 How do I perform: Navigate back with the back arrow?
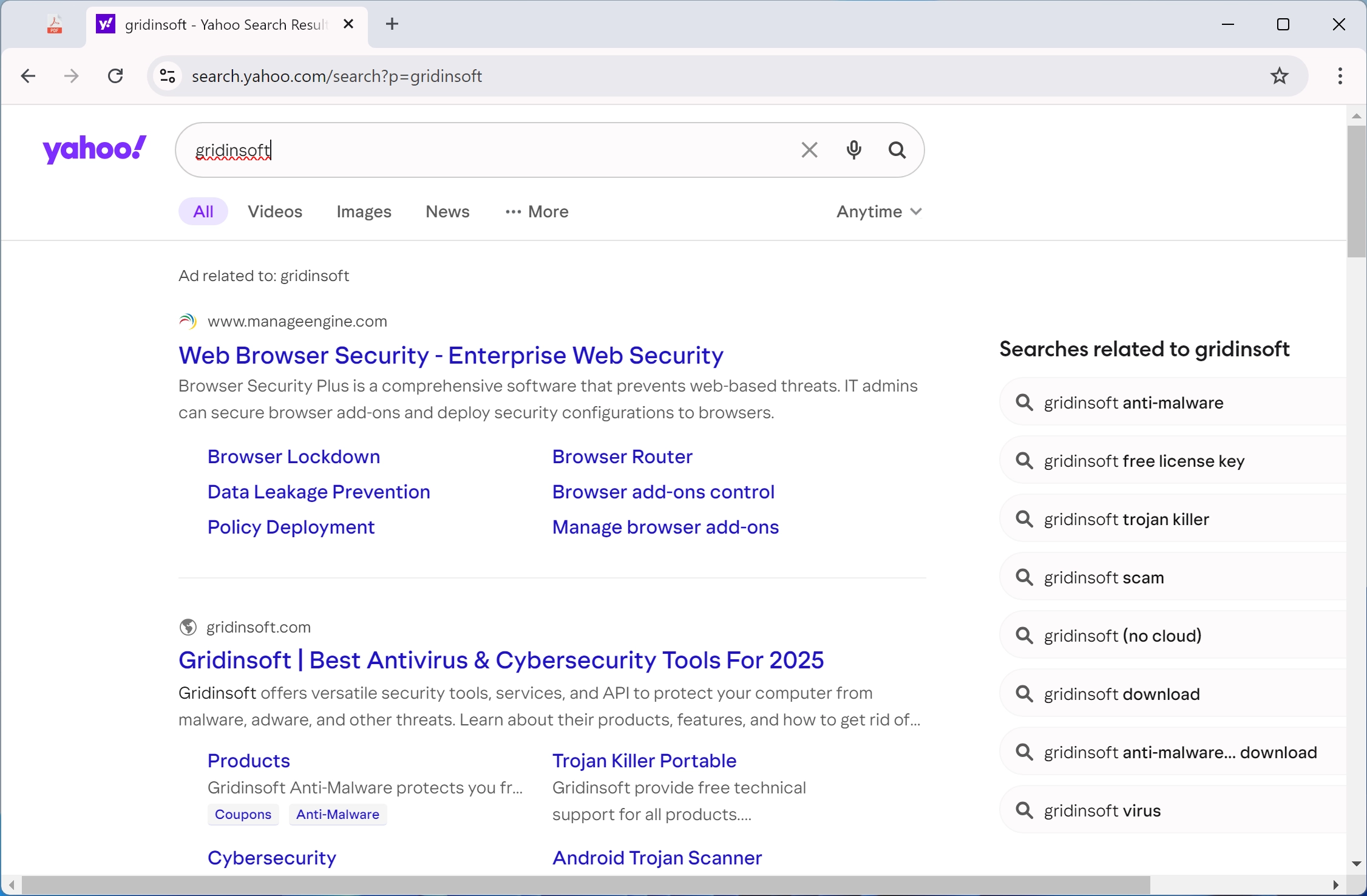click(27, 75)
